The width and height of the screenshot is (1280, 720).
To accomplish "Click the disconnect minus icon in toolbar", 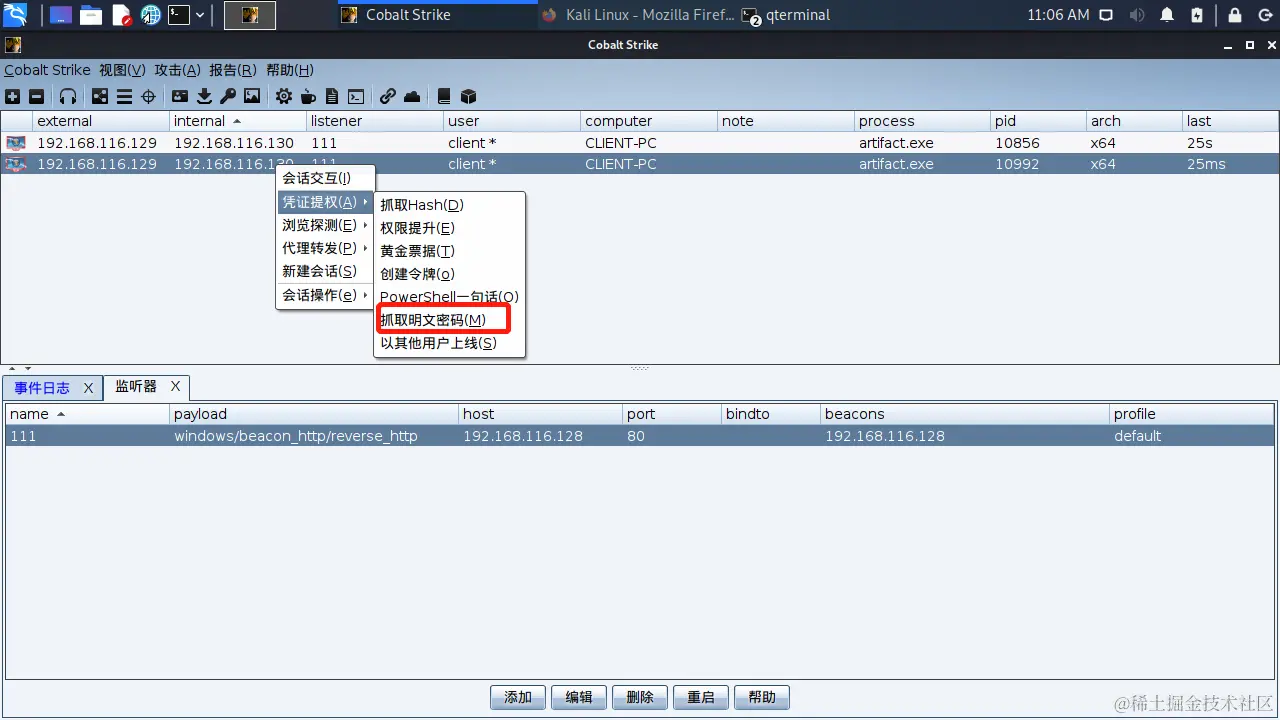I will click(36, 96).
